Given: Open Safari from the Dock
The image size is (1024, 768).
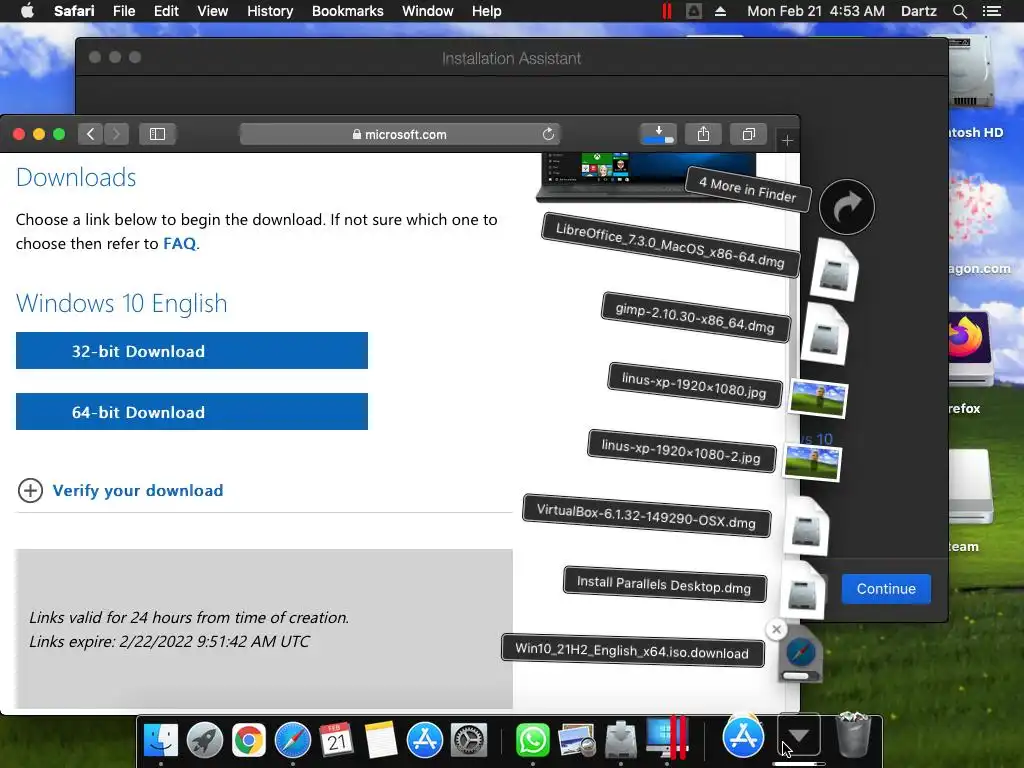Looking at the screenshot, I should click(x=293, y=740).
